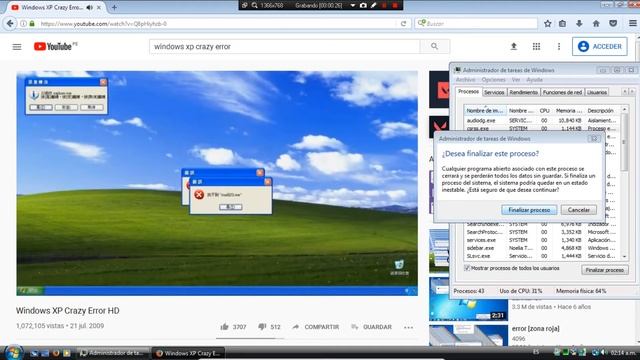Select the recorder pencil draw tool
The height and width of the screenshot is (360, 640).
tap(373, 5)
